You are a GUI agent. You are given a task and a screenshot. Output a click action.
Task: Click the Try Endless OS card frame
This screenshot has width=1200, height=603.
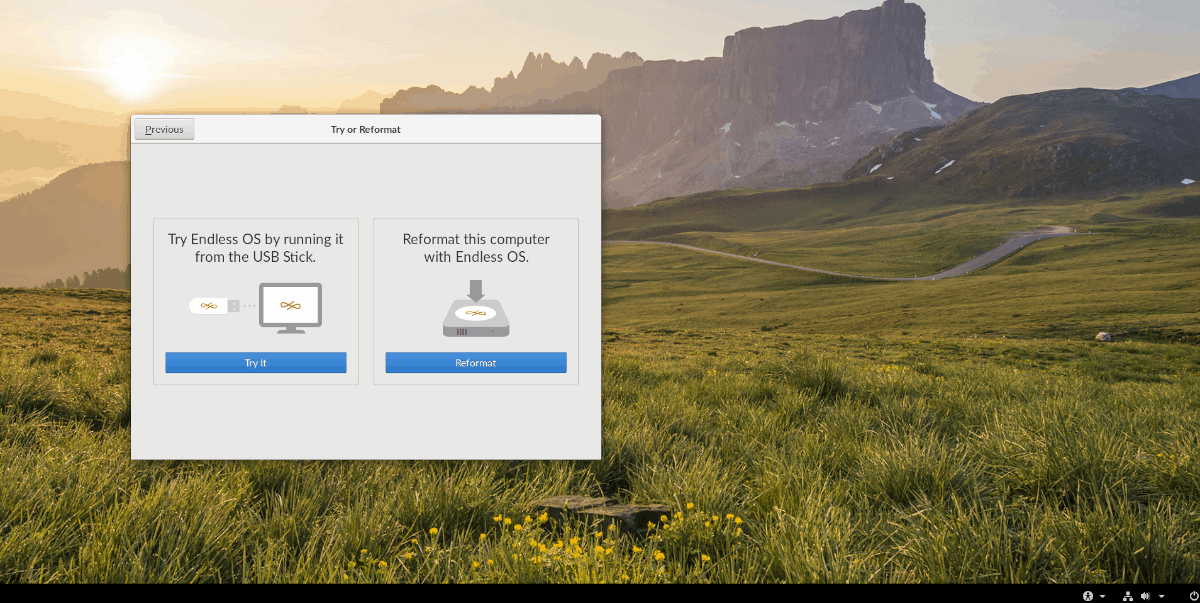tap(256, 301)
